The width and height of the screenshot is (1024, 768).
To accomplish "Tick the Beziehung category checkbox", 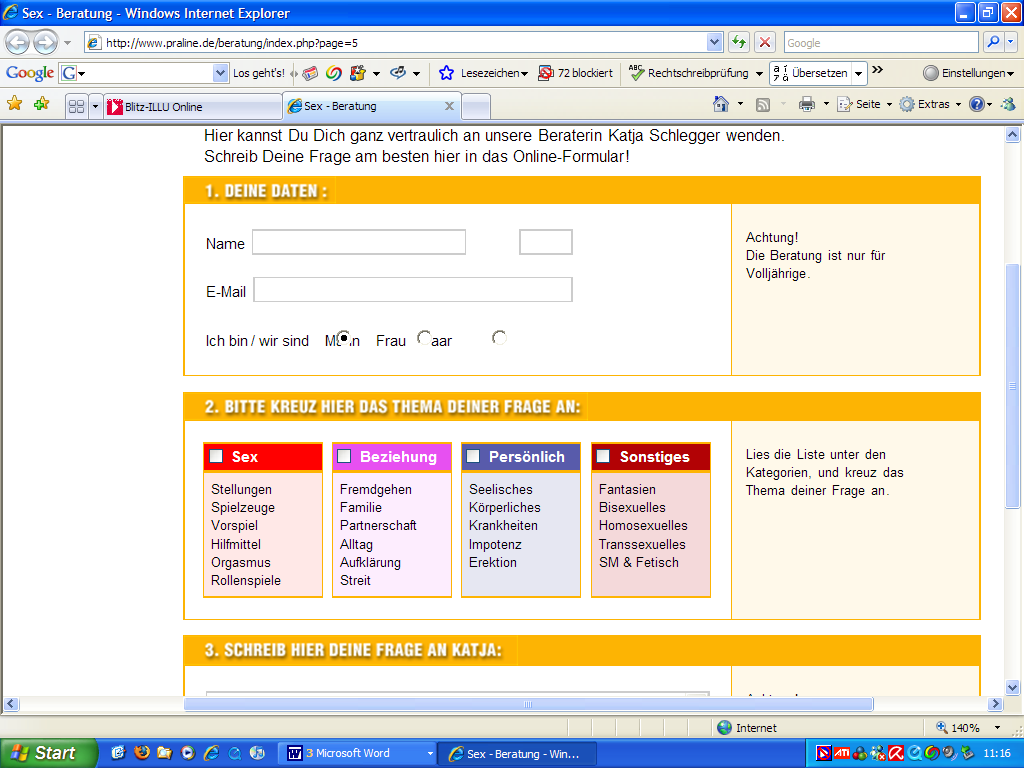I will (x=344, y=456).
